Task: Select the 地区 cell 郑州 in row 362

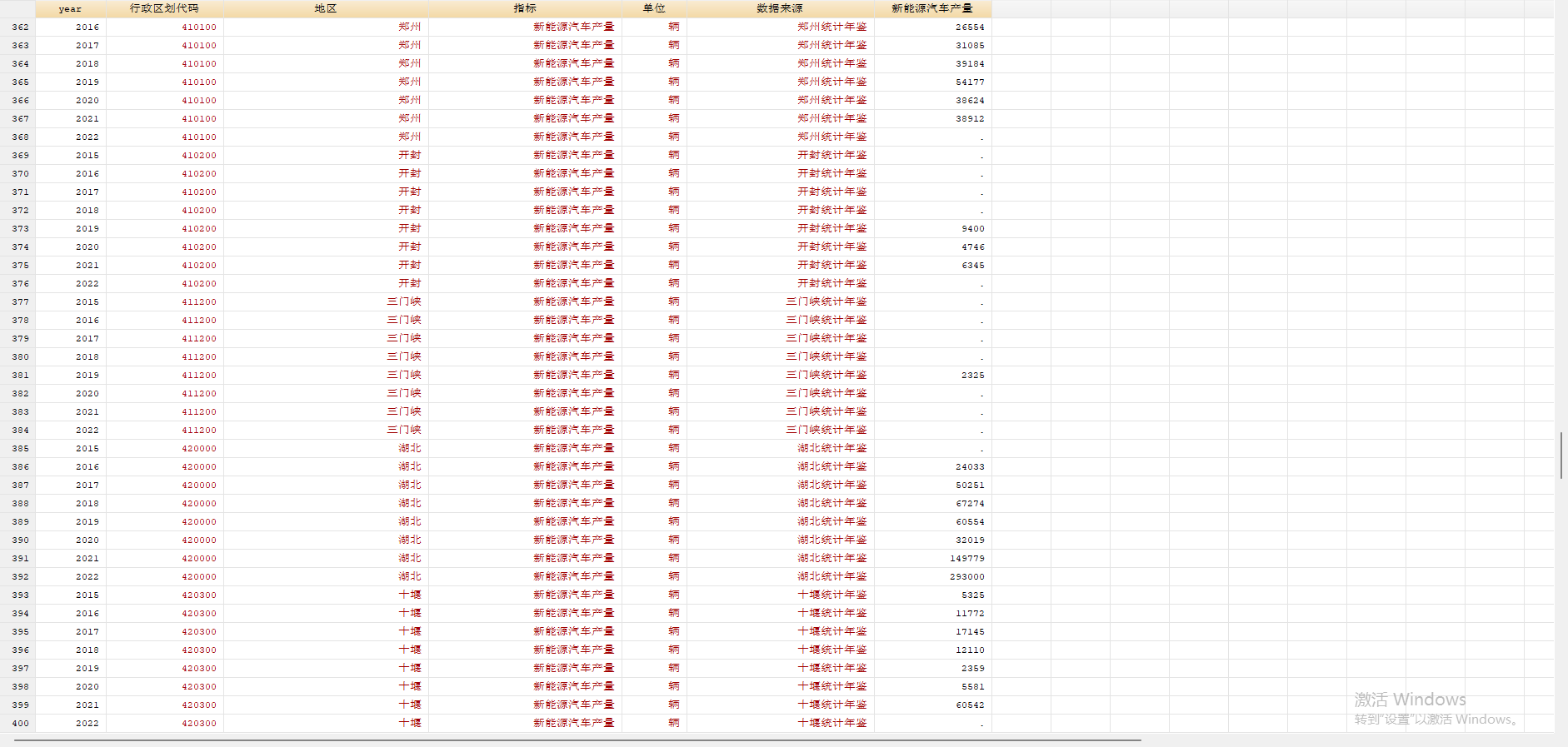Action: (410, 27)
